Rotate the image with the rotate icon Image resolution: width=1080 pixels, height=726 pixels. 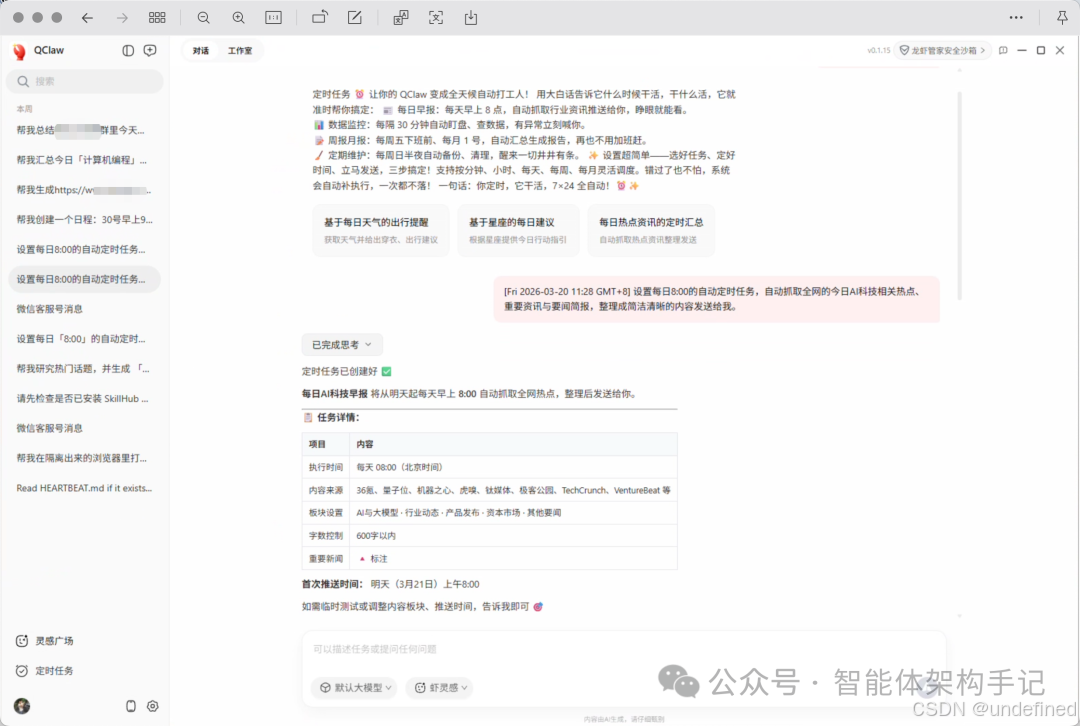320,18
